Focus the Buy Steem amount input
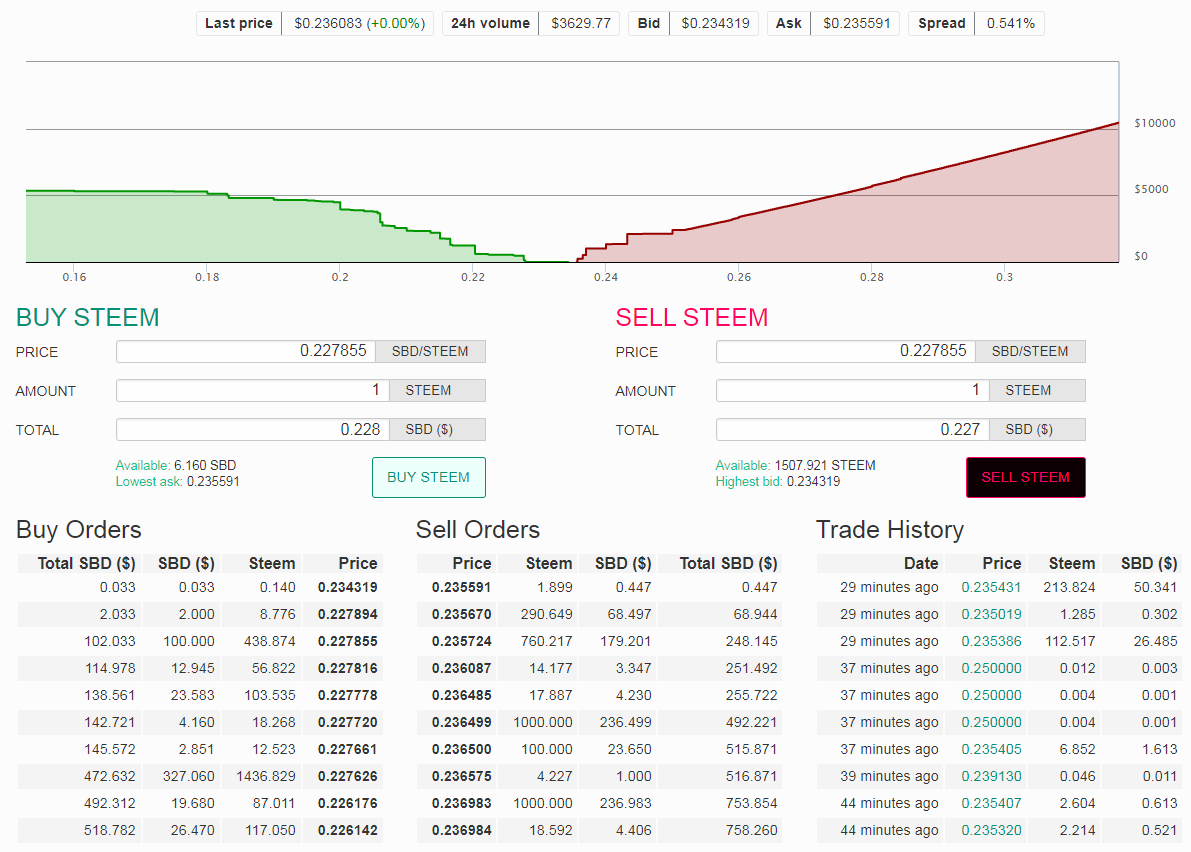Screen dimensions: 1191x852 coord(253,390)
